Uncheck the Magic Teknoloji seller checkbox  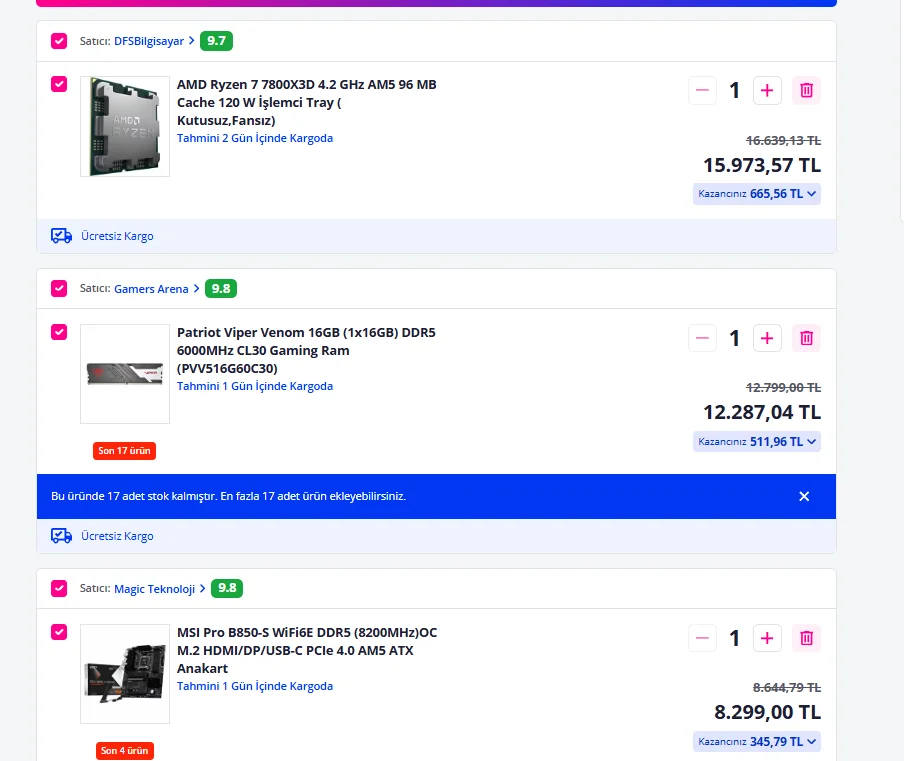pyautogui.click(x=59, y=588)
